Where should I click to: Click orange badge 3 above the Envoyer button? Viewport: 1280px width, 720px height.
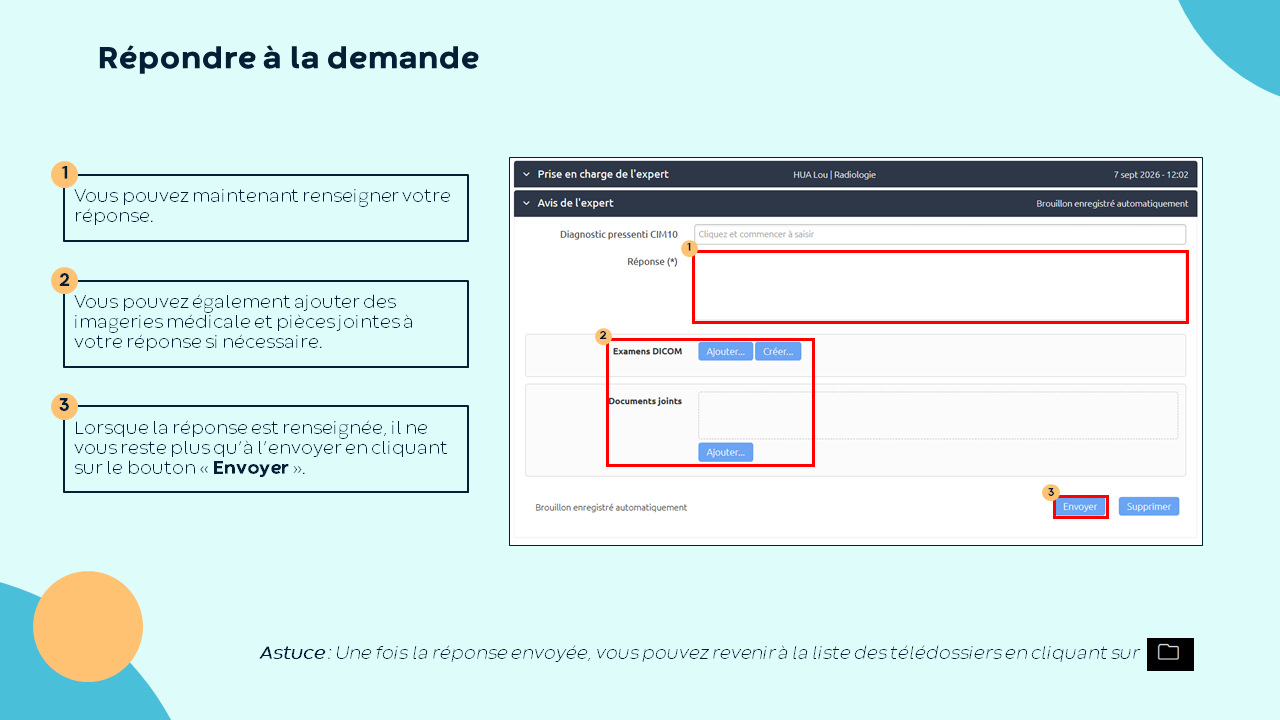1050,492
